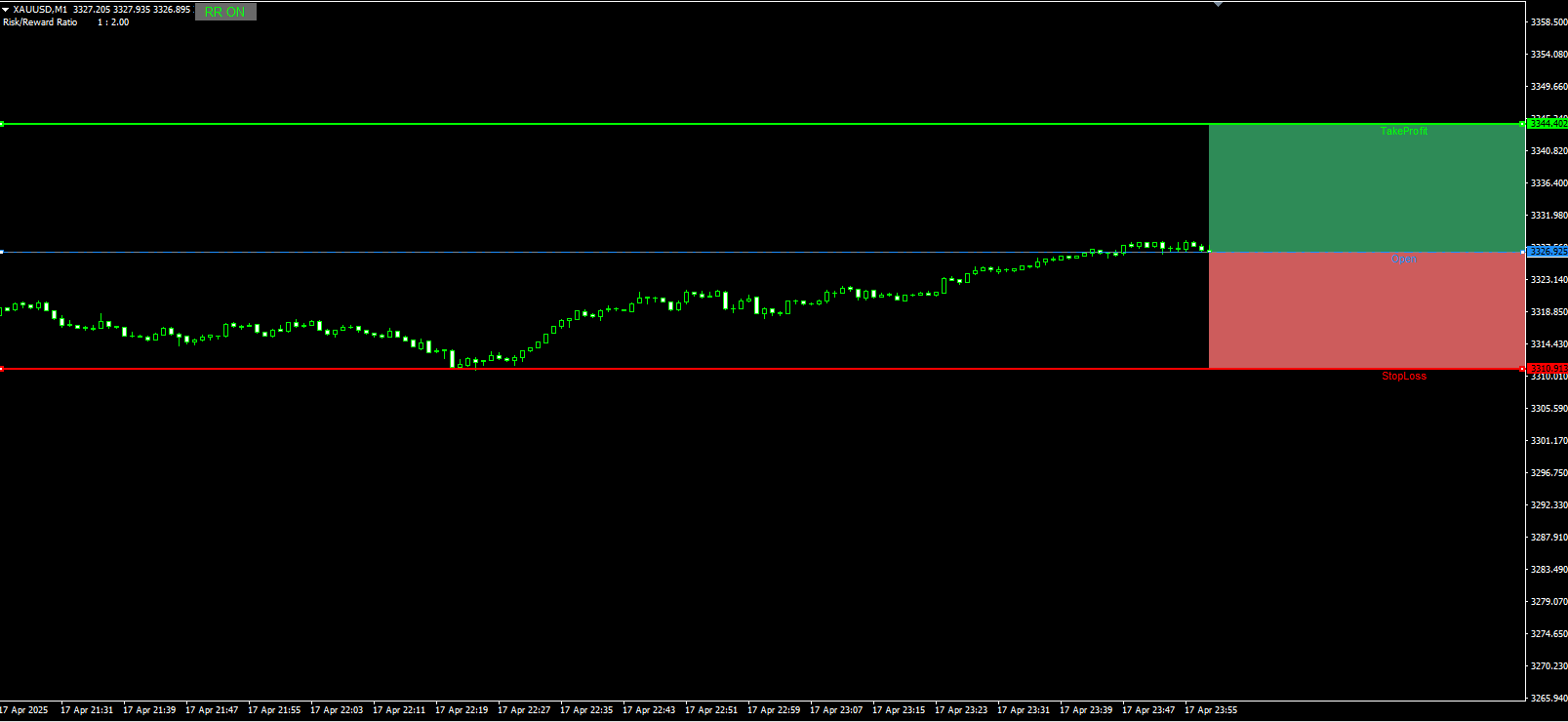Click the left handle of the Open line
Screen dimensions: 1568x722
[2, 252]
